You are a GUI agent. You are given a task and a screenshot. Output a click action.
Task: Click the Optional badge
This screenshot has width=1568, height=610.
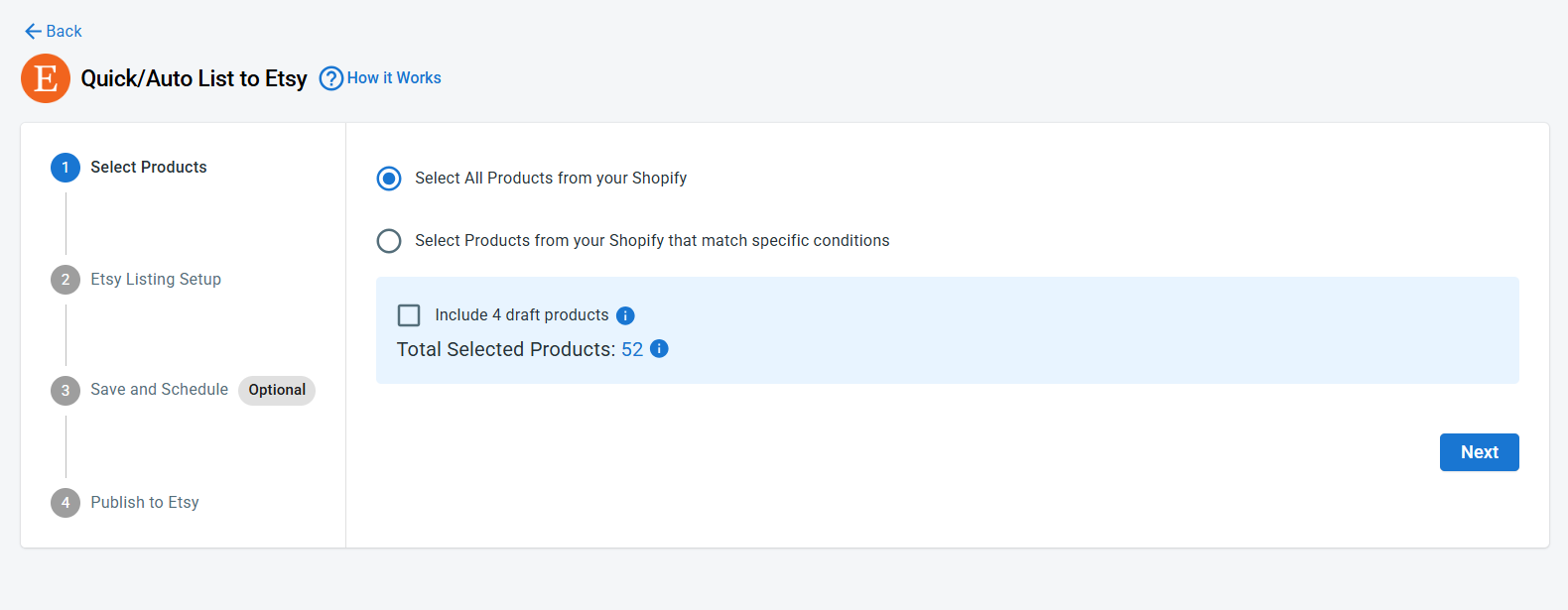(x=277, y=390)
